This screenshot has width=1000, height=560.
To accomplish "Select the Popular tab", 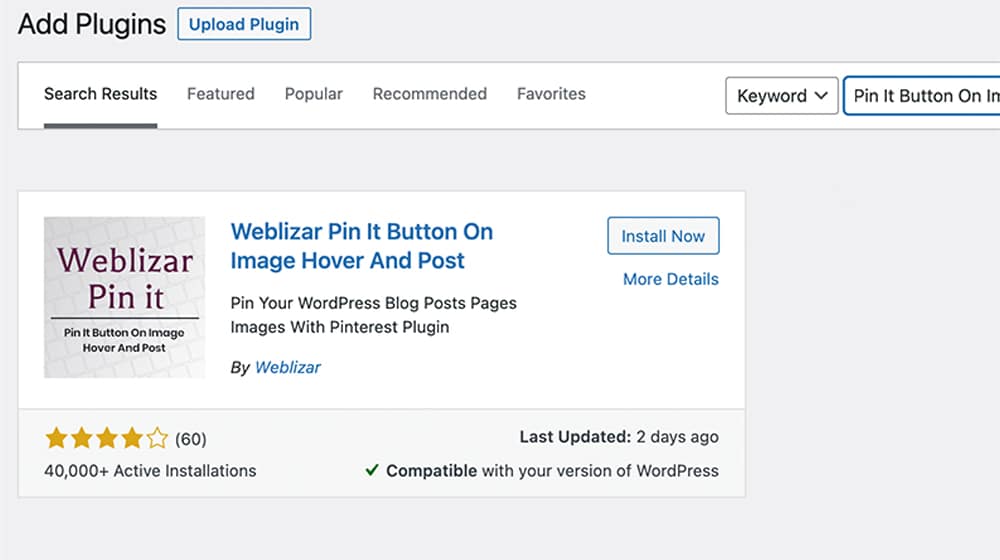I will click(x=314, y=94).
